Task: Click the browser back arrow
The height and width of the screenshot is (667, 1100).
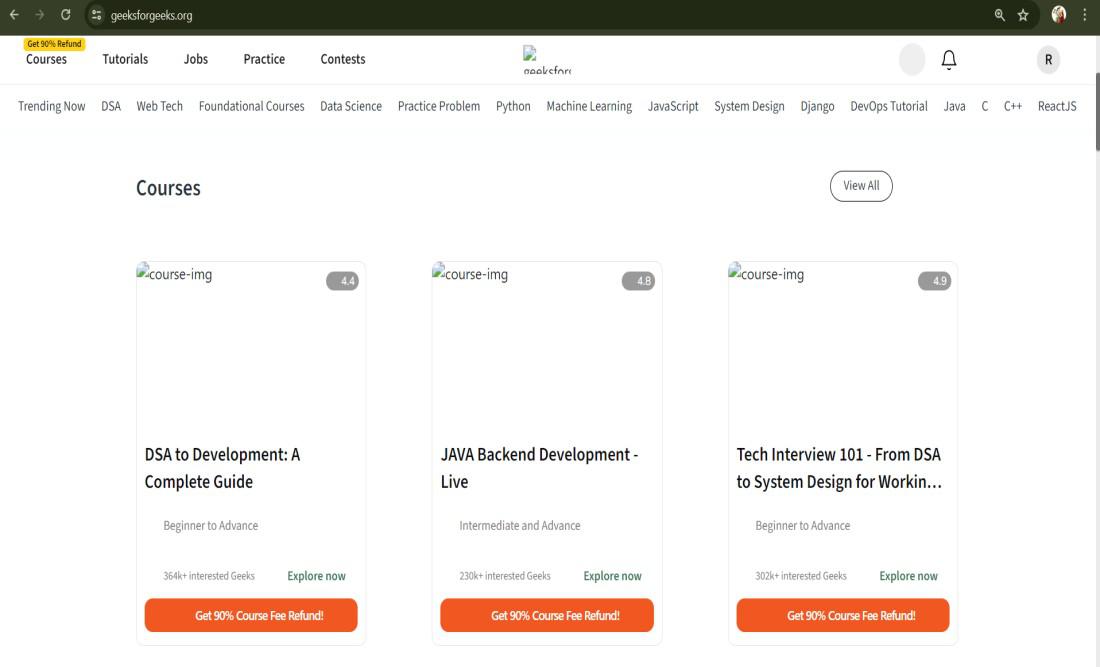Action: coord(14,15)
